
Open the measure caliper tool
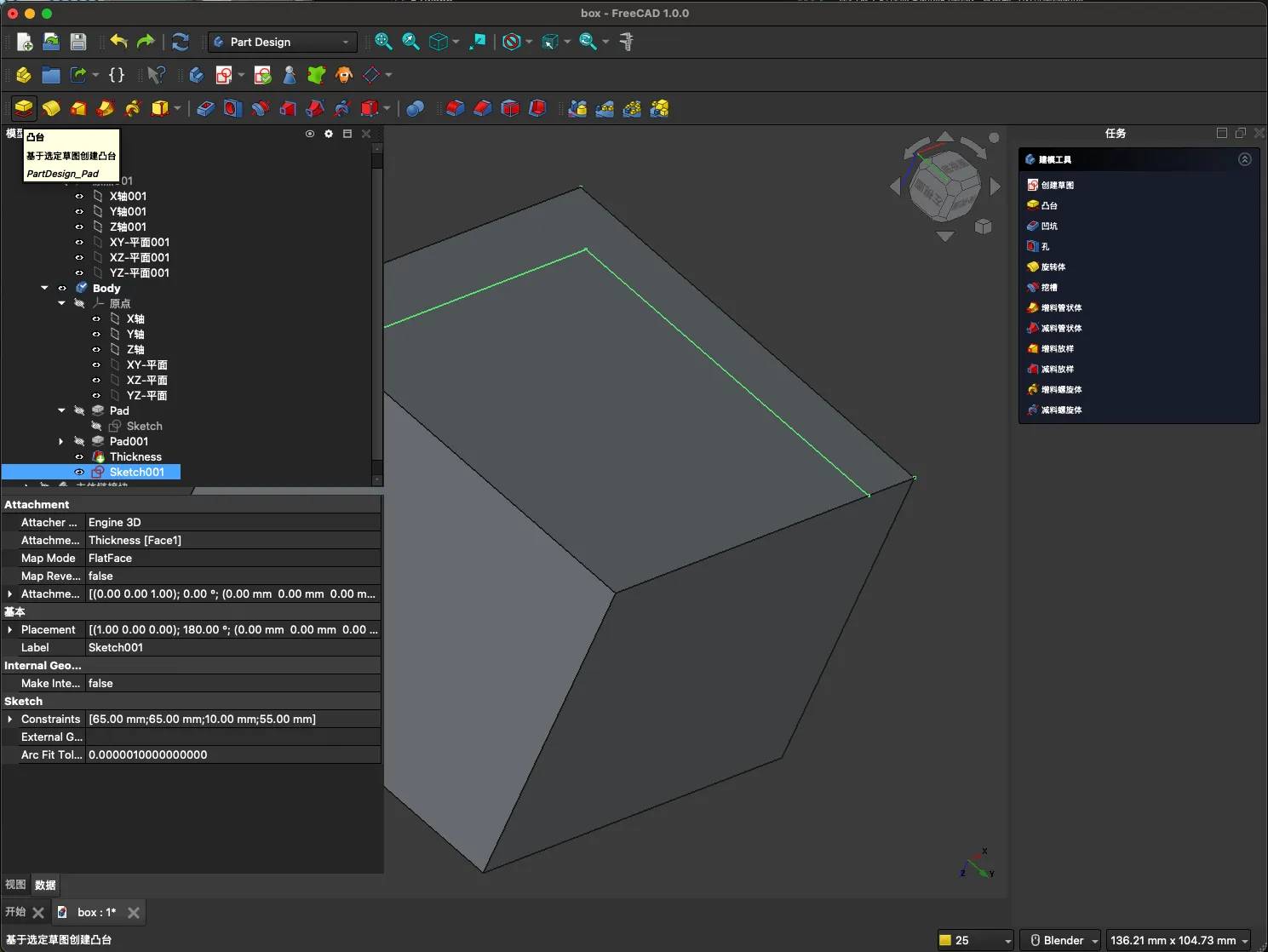click(x=627, y=42)
